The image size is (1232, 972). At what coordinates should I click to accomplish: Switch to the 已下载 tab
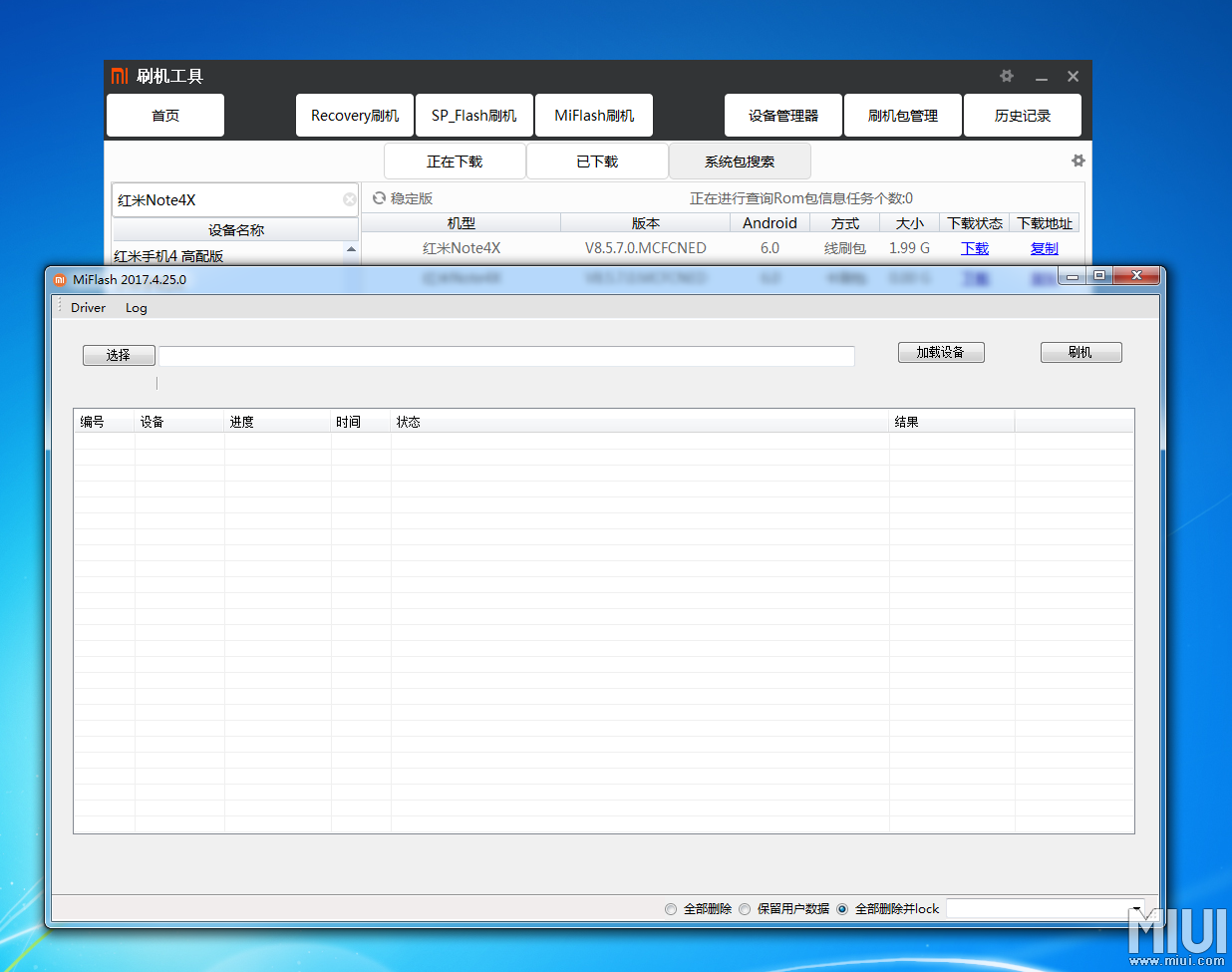tap(596, 161)
